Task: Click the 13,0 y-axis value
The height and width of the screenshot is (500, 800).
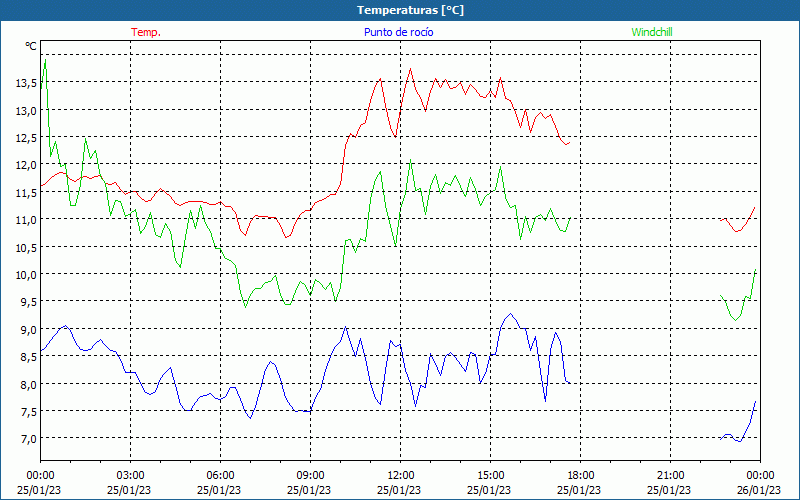Action: point(26,111)
